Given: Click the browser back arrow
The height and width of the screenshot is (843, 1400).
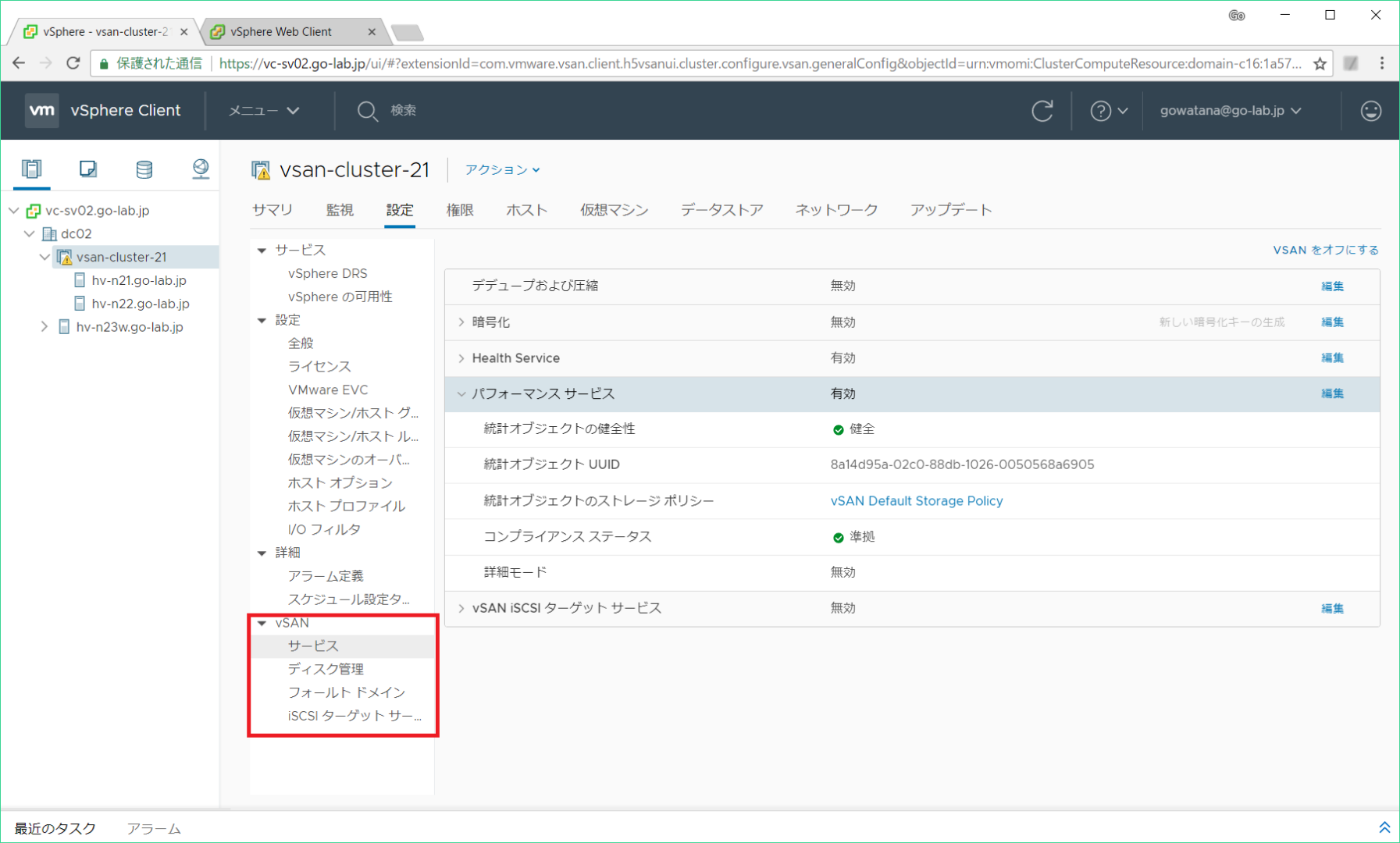Looking at the screenshot, I should [x=19, y=63].
